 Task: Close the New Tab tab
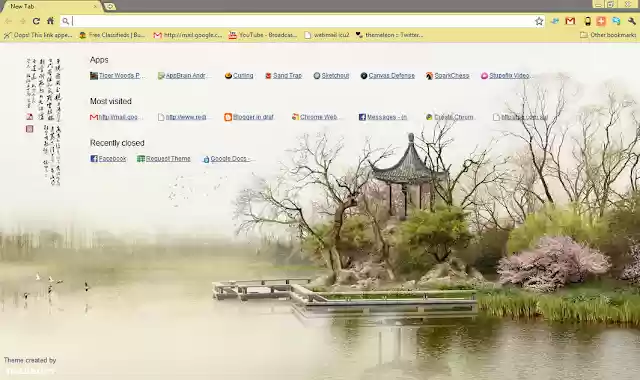coord(95,7)
